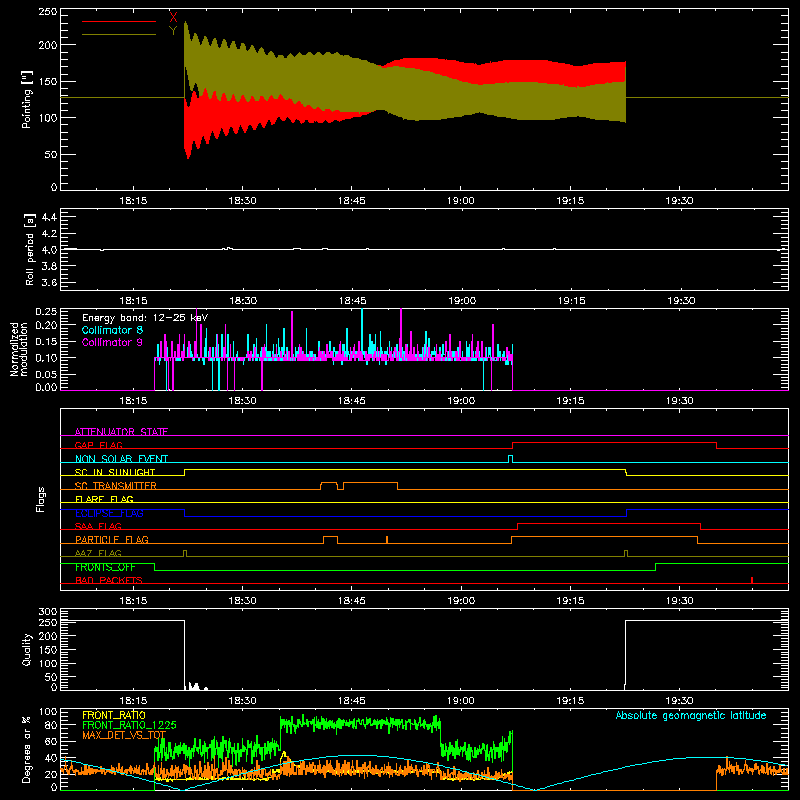The height and width of the screenshot is (800, 800).
Task: Click the SC_IN_SUNLIGHT flag label
Action: pos(115,472)
